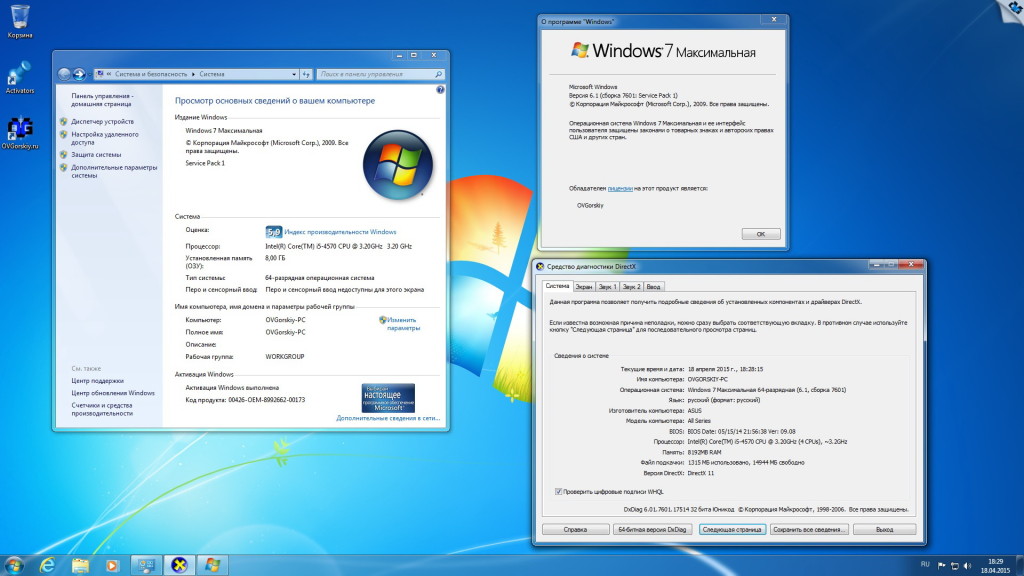Expand the recent pages arrow beside Forward
Screen dimensions: 1024x576
(89, 74)
